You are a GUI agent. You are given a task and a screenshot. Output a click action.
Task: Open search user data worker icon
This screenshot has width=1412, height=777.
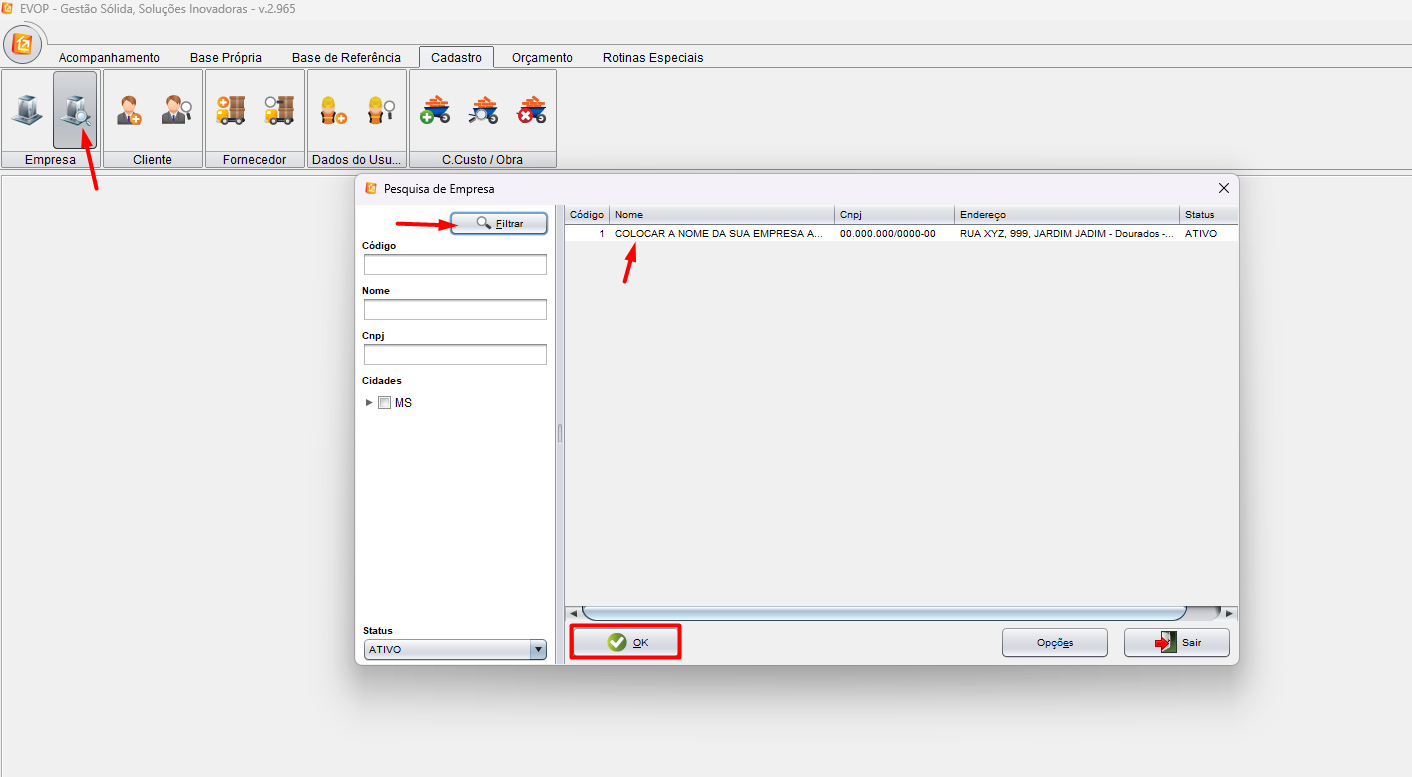click(381, 110)
